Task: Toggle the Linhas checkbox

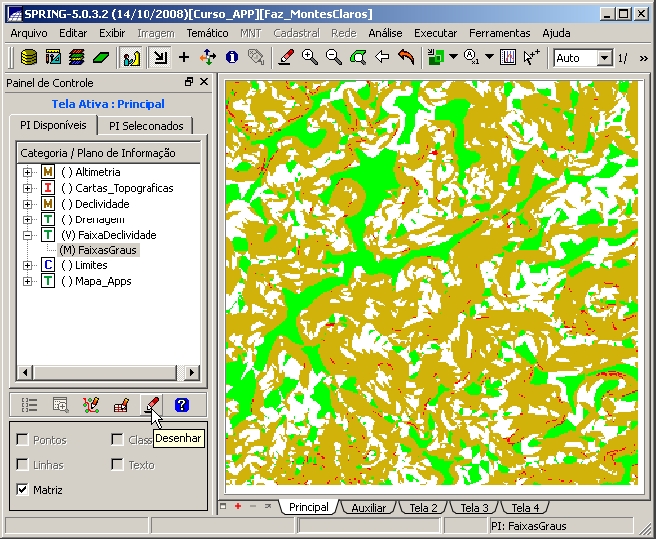Action: click(23, 465)
